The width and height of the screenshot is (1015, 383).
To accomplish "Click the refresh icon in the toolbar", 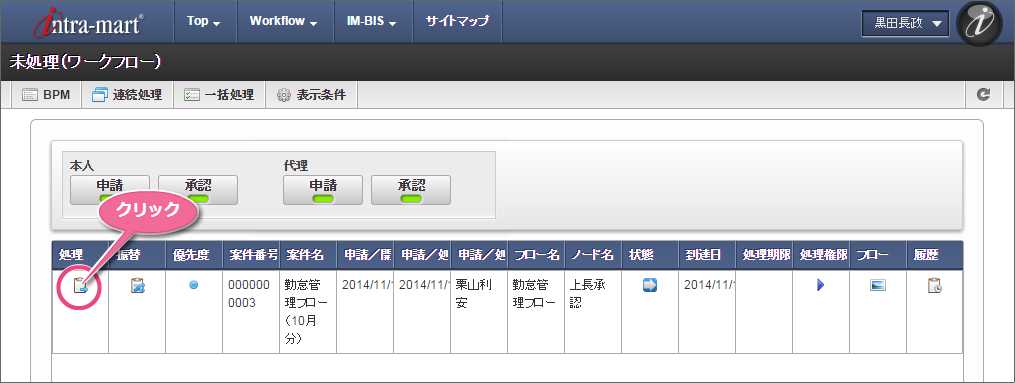I will pos(984,95).
